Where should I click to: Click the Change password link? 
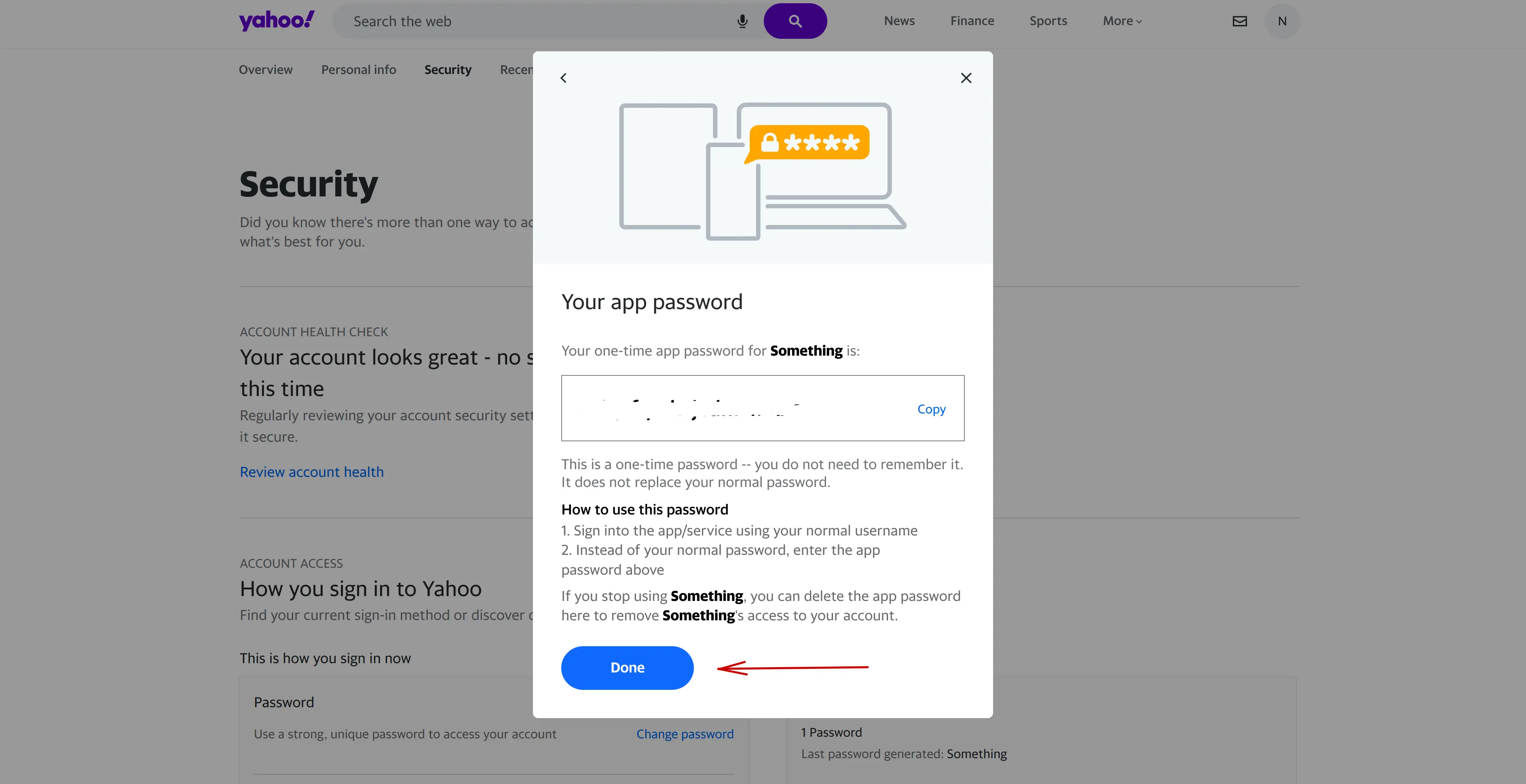(x=684, y=733)
